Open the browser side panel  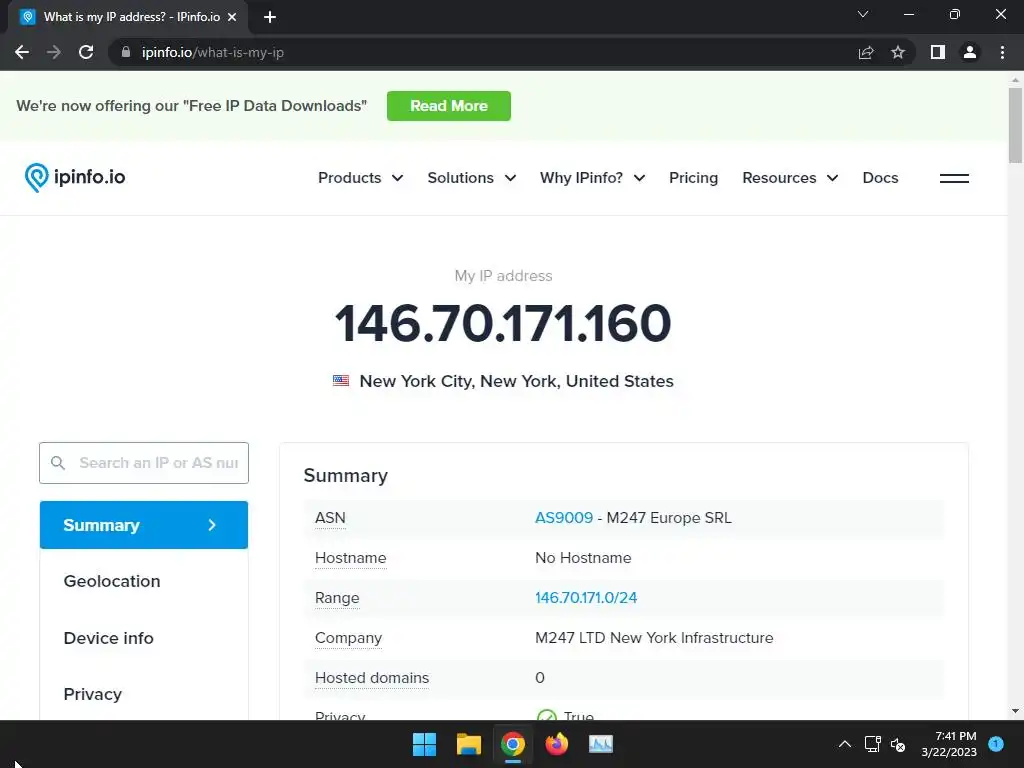tap(938, 52)
